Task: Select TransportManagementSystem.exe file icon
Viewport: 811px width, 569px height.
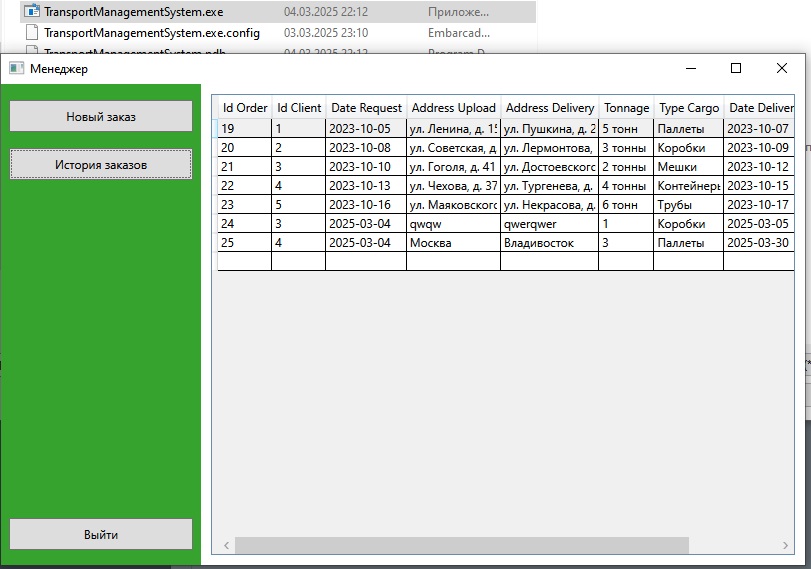Action: coord(32,12)
